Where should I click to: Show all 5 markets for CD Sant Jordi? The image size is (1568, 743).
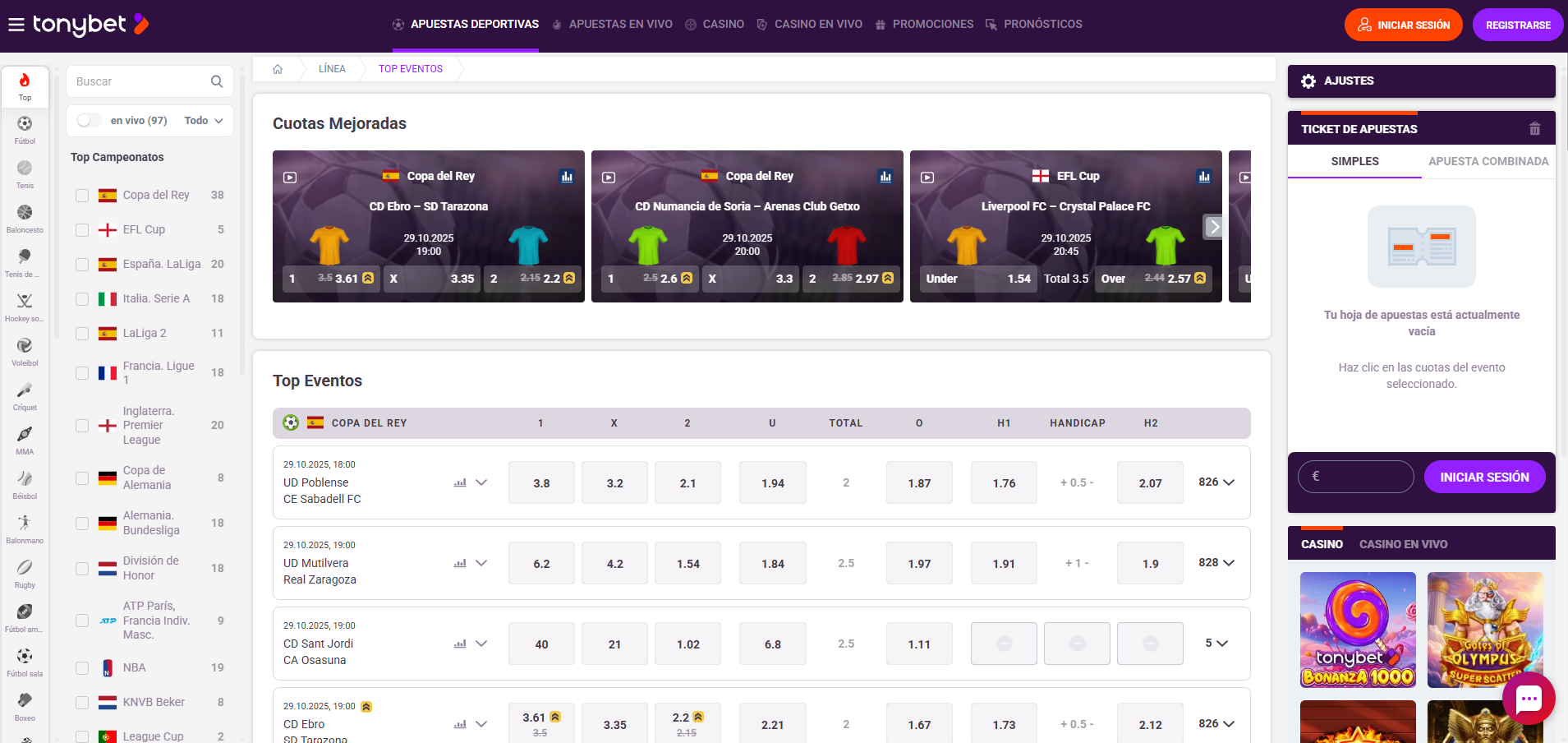click(x=1216, y=644)
